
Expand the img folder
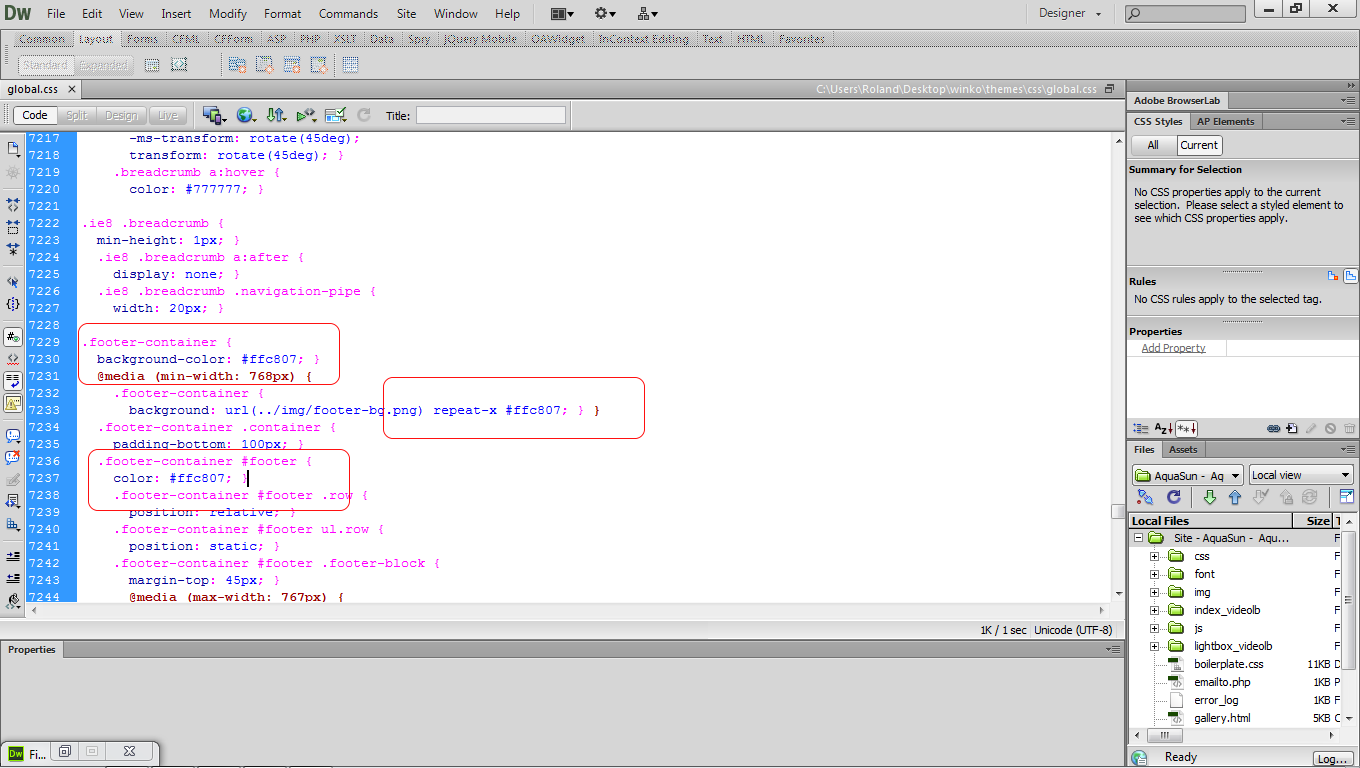(1155, 592)
